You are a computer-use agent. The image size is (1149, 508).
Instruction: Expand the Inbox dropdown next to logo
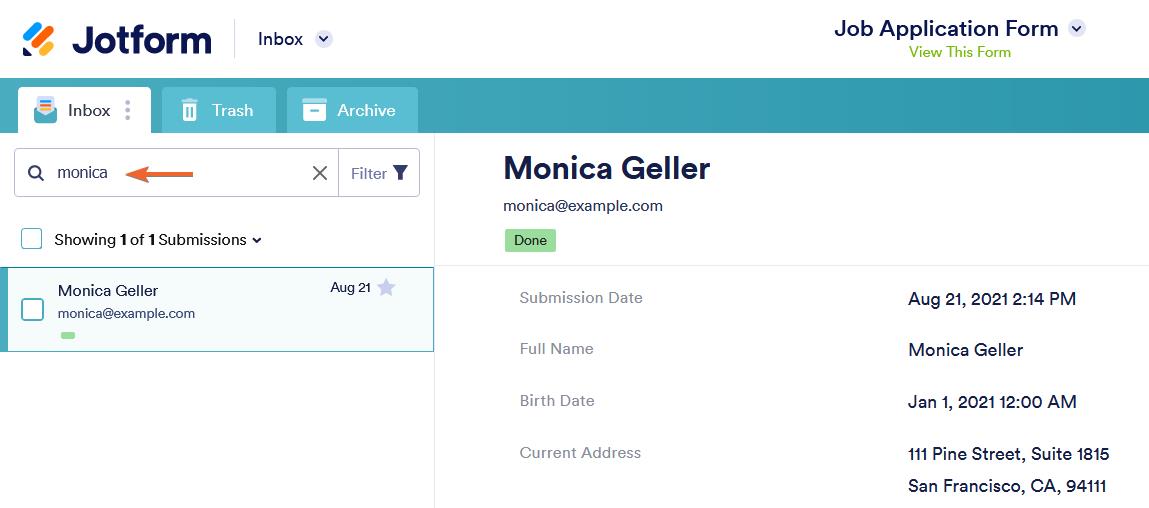click(x=323, y=39)
